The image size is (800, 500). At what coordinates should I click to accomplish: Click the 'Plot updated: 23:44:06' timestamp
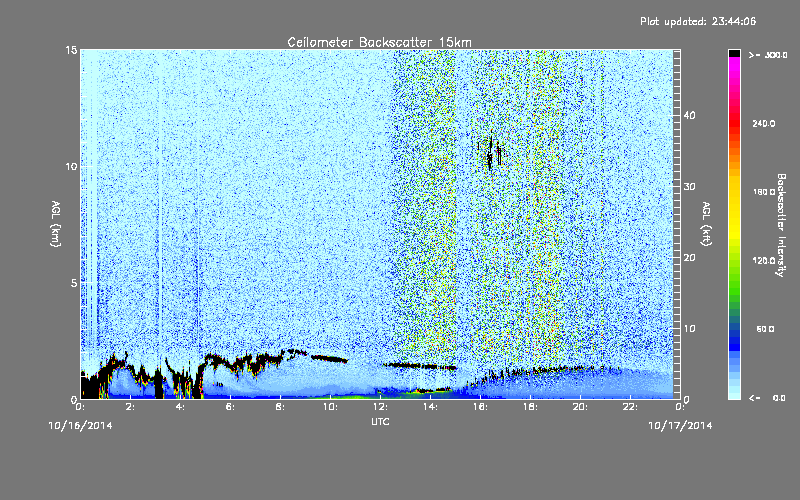698,21
